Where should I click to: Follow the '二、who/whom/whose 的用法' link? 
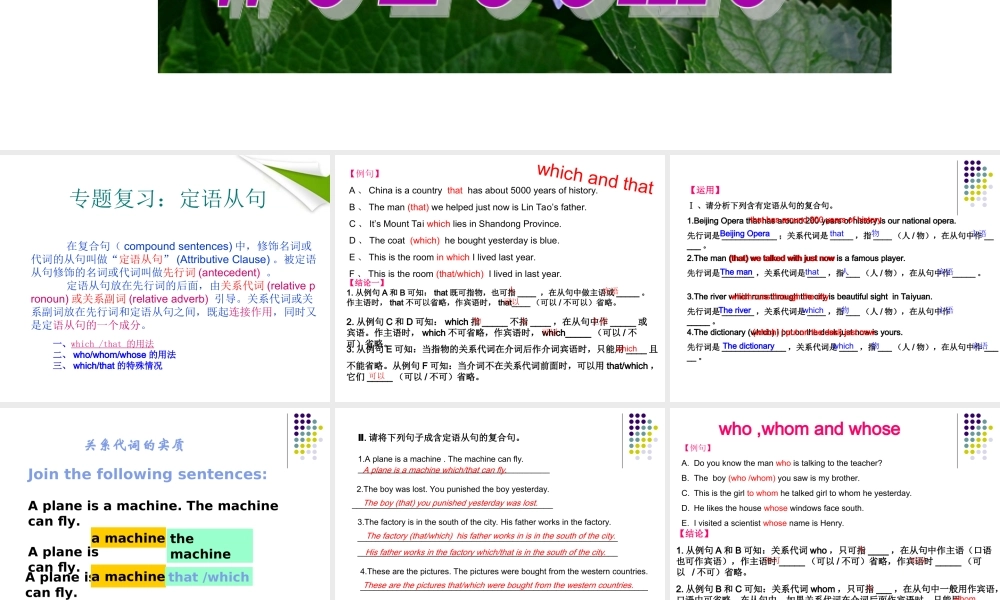click(x=114, y=355)
